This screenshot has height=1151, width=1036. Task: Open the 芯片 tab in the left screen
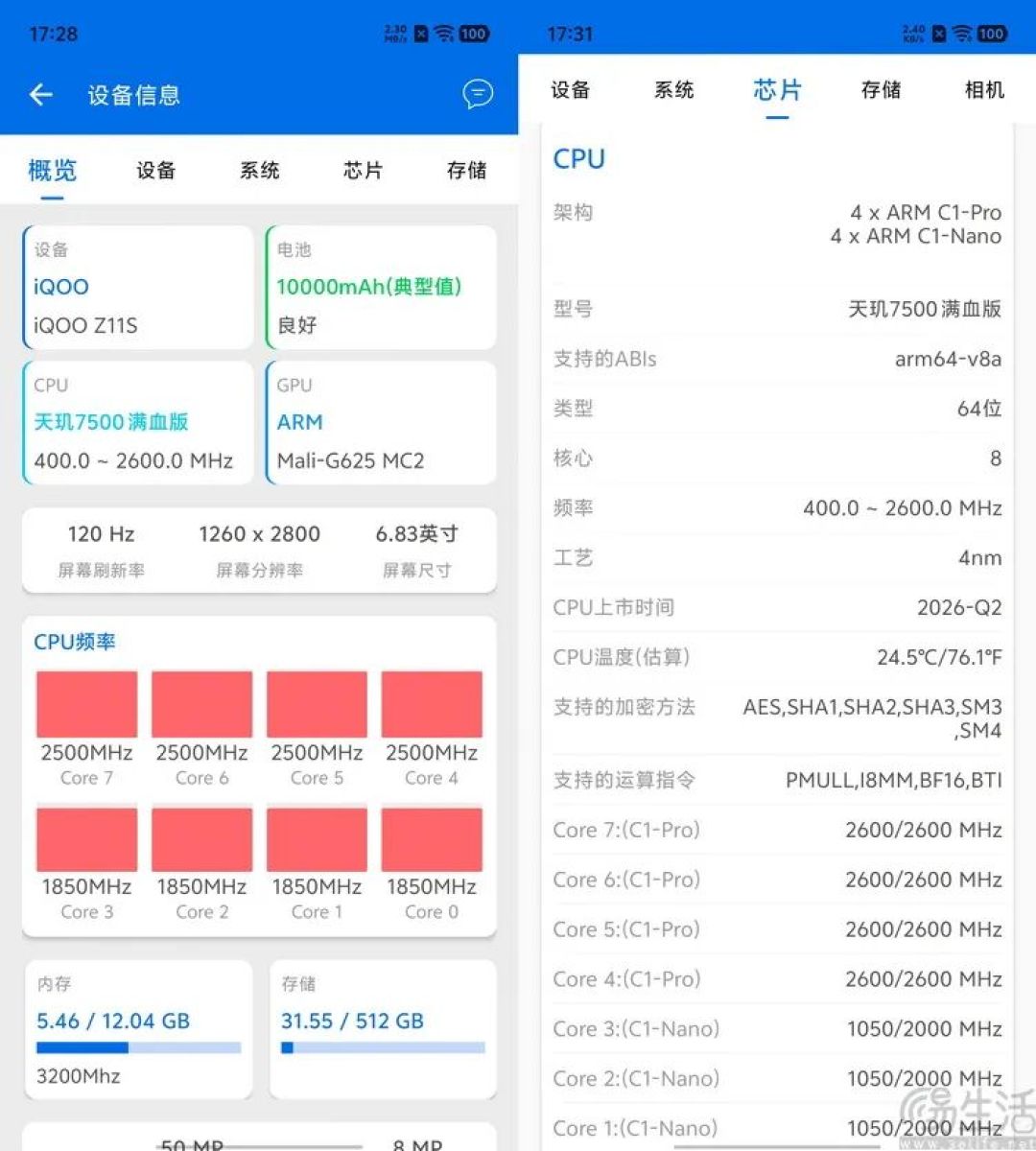coord(363,171)
